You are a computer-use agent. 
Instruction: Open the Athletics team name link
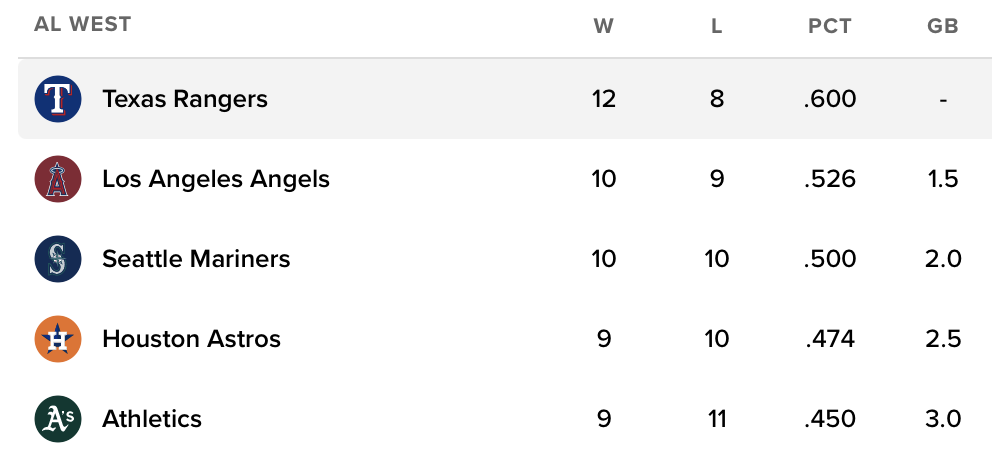coord(152,419)
